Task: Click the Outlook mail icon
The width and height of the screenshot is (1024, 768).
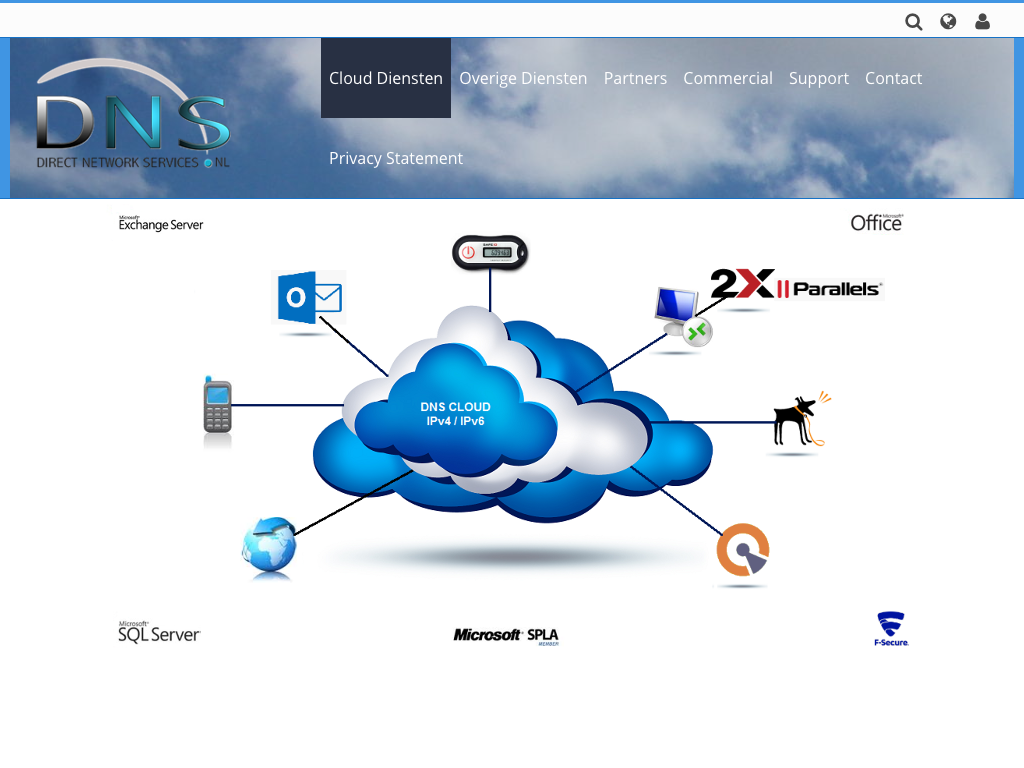Action: [x=309, y=297]
